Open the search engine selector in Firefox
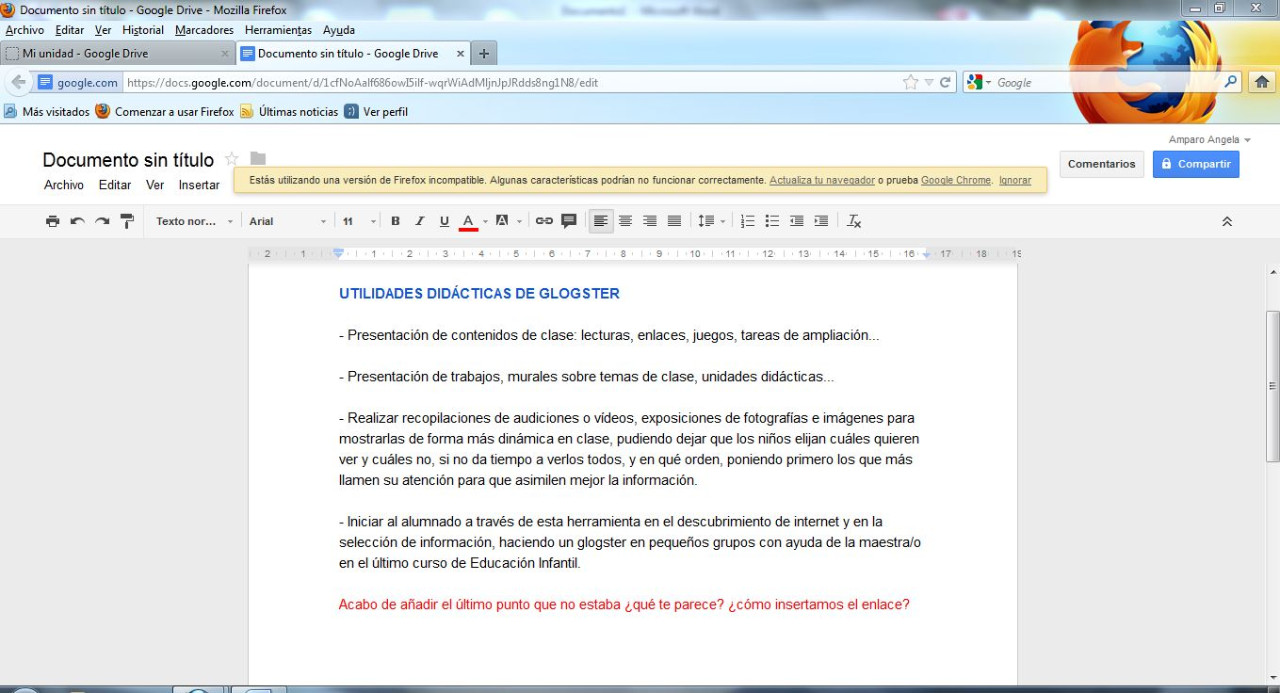The height and width of the screenshot is (693, 1280). [979, 83]
